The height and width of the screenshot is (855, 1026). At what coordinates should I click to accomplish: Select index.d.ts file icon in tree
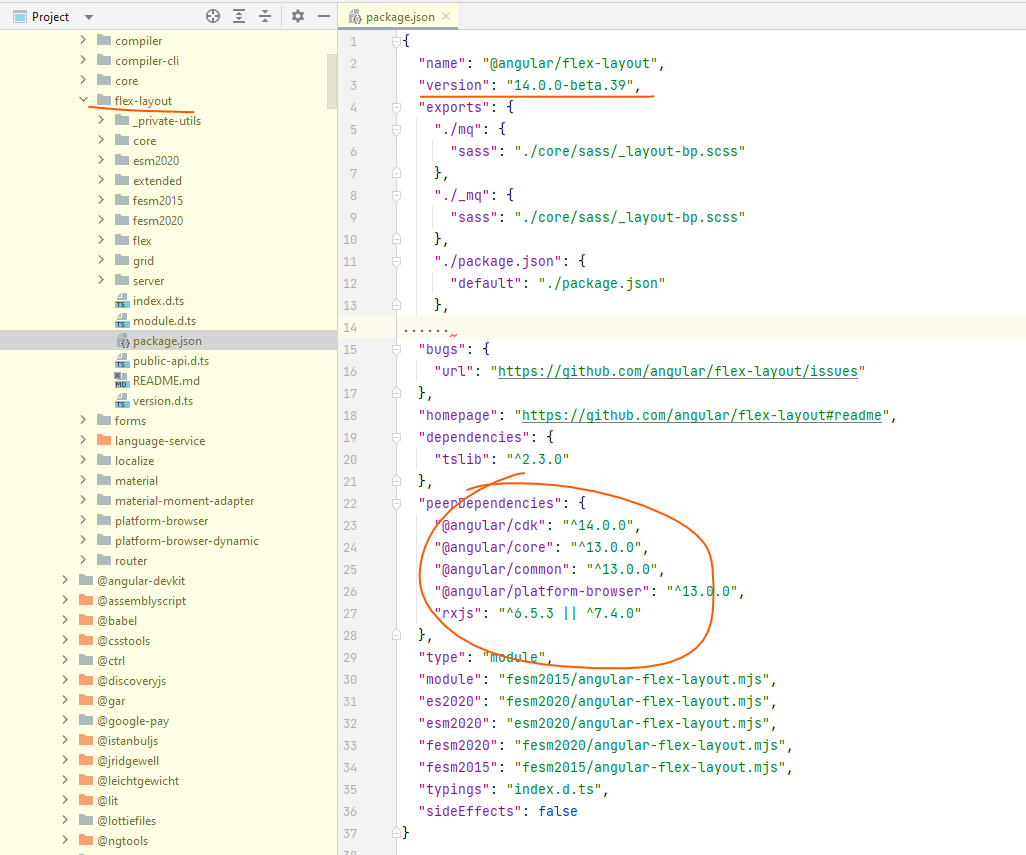click(122, 301)
